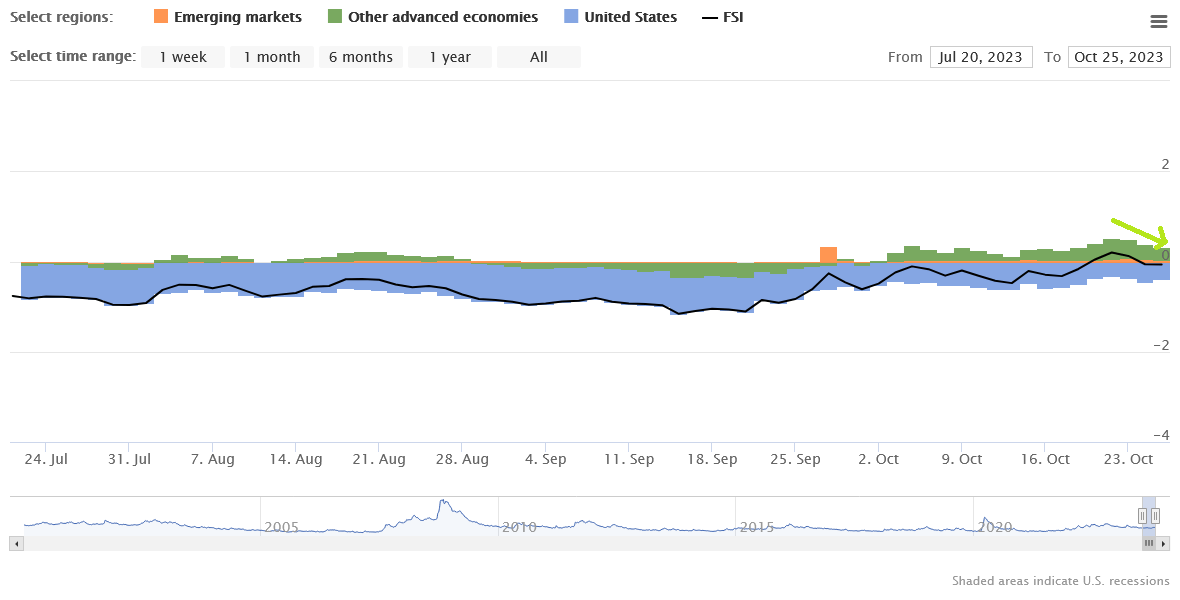
Task: Edit the From date field
Action: click(x=980, y=57)
